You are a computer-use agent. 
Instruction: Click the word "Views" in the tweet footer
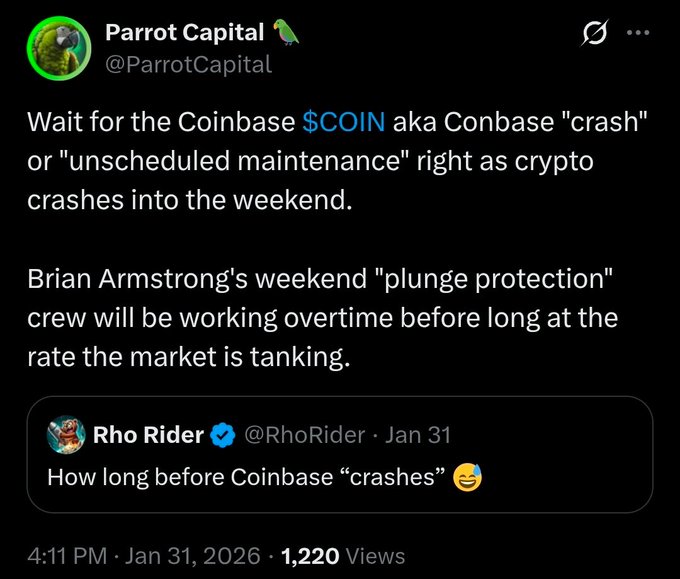point(376,555)
